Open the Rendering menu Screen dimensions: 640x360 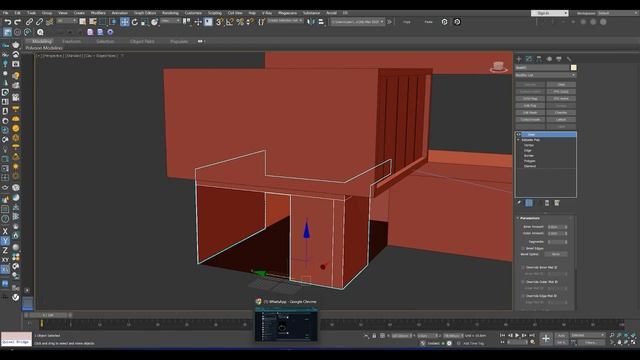point(170,13)
